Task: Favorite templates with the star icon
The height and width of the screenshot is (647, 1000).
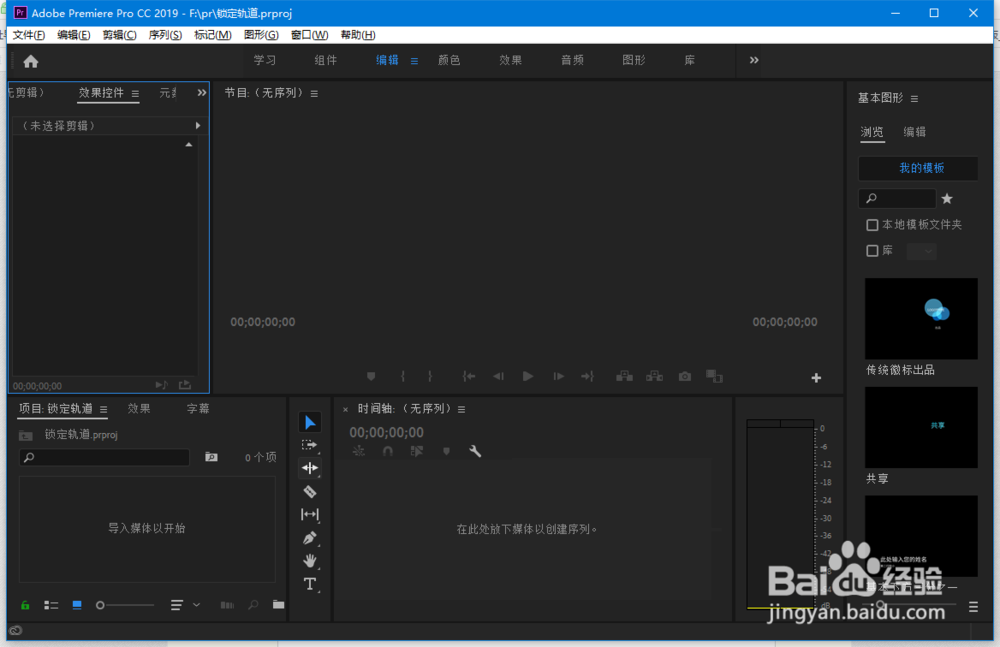Action: click(947, 198)
